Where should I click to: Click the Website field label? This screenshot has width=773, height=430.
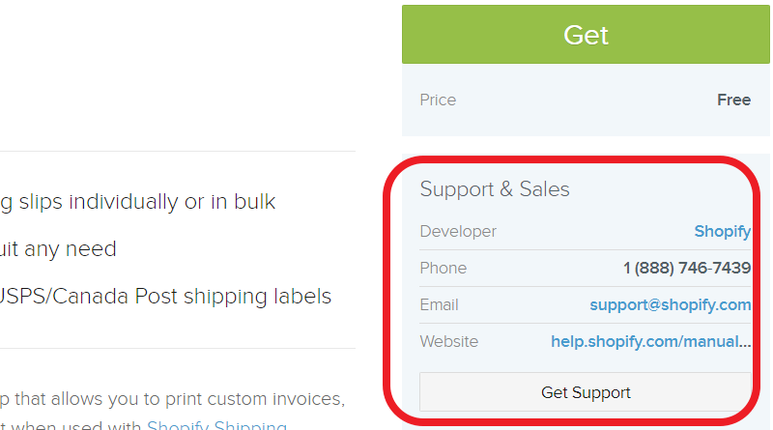pos(449,341)
